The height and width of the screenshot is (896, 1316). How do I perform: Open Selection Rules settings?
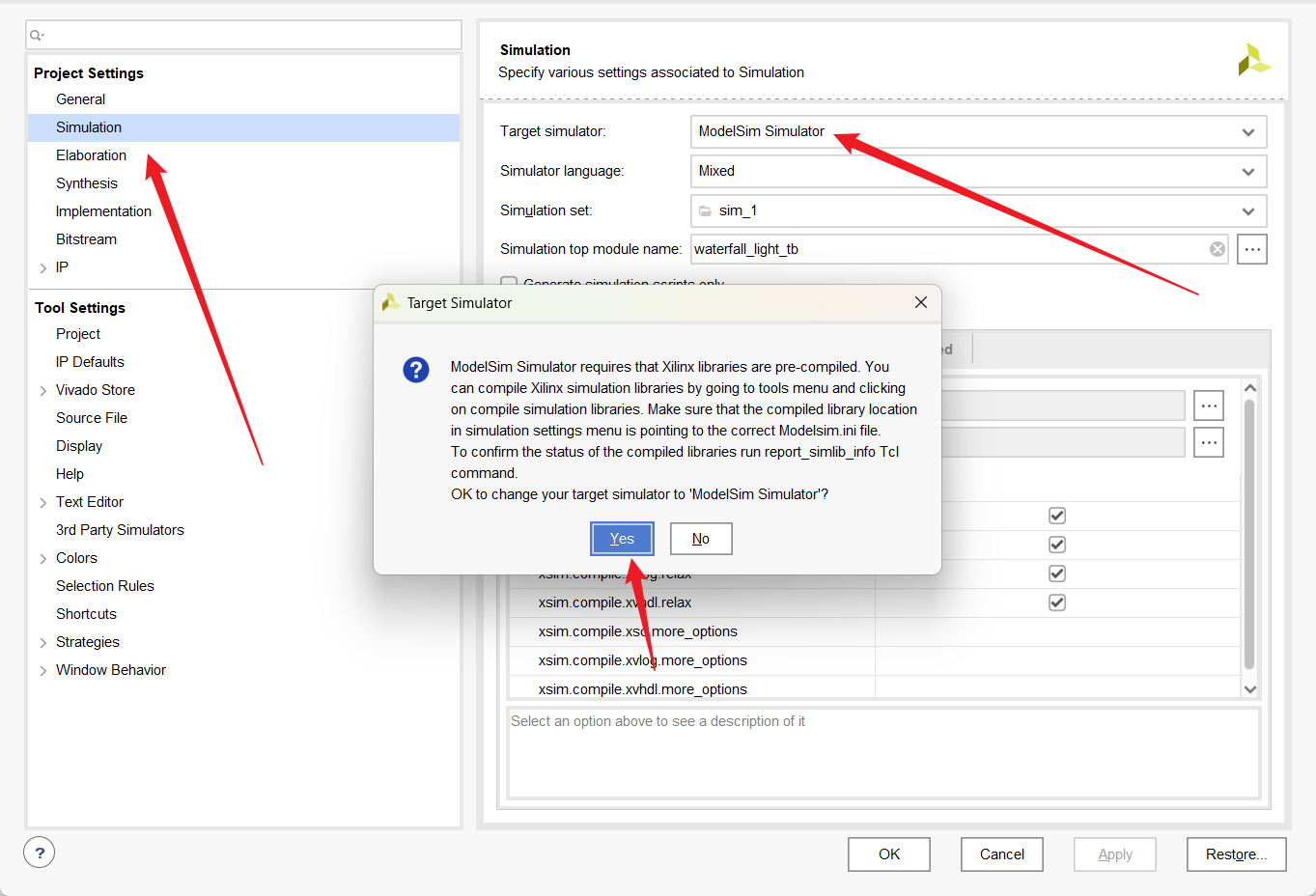click(105, 586)
